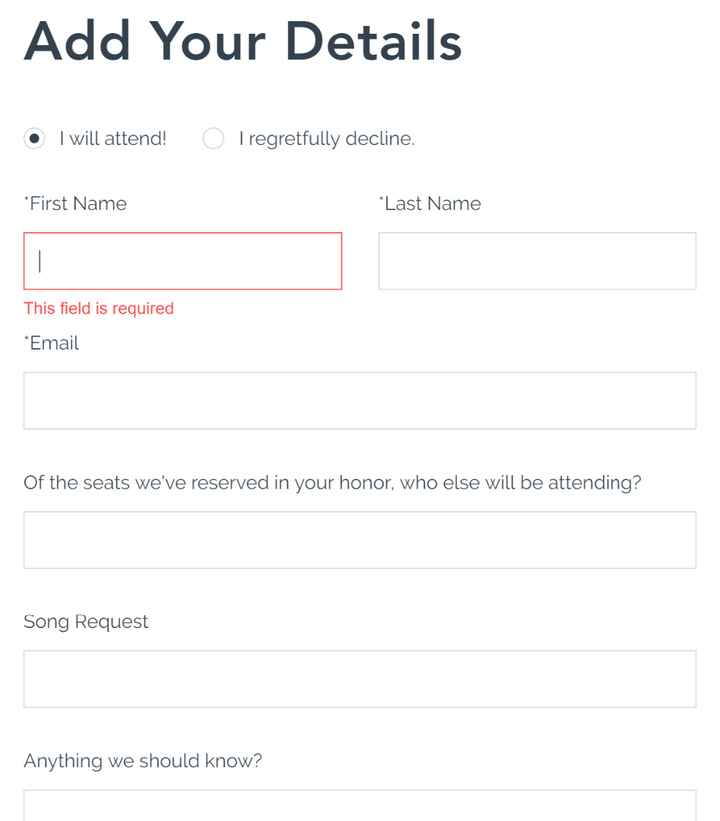The width and height of the screenshot is (720, 821).
Task: Click the red "This field is required" message
Action: coord(99,309)
